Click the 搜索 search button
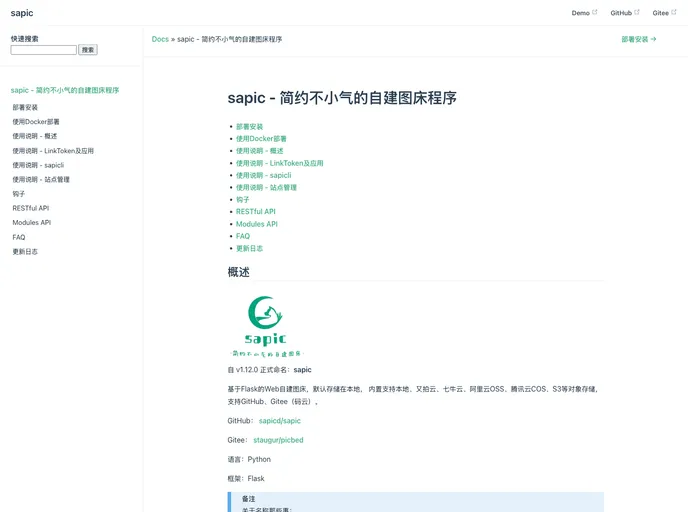 tap(88, 50)
